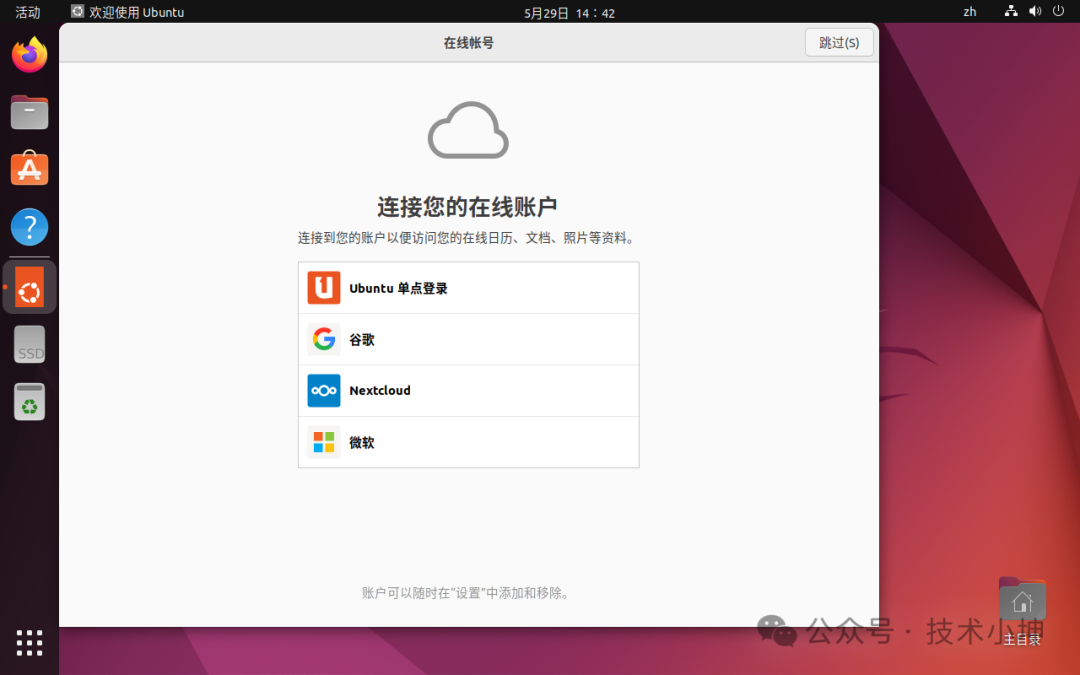Select the Ubuntu 单点登录 account row
Screen dimensions: 1080x675
pyautogui.click(x=468, y=288)
